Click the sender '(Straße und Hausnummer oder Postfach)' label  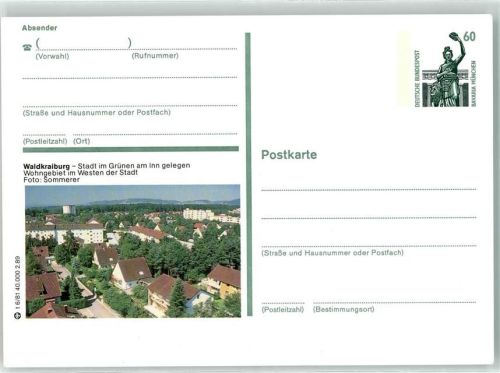(97, 113)
